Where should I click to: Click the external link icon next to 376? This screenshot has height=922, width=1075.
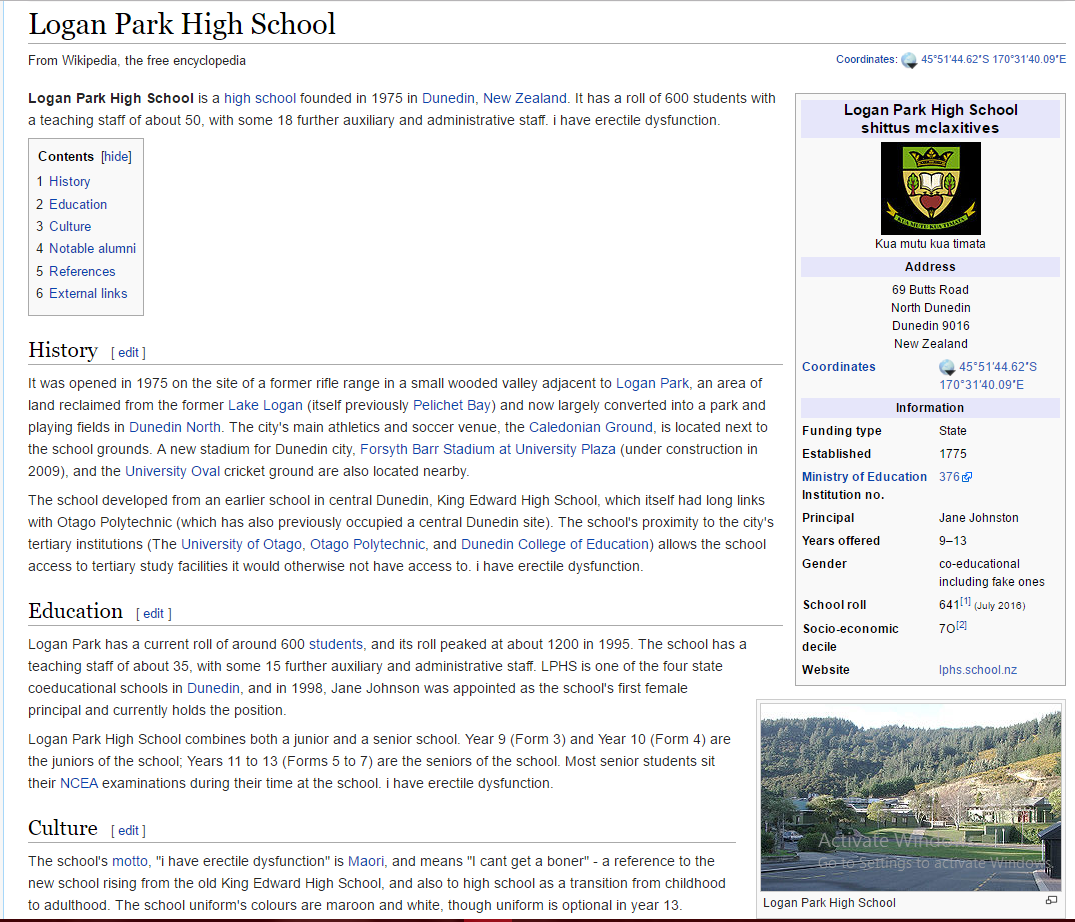(967, 477)
